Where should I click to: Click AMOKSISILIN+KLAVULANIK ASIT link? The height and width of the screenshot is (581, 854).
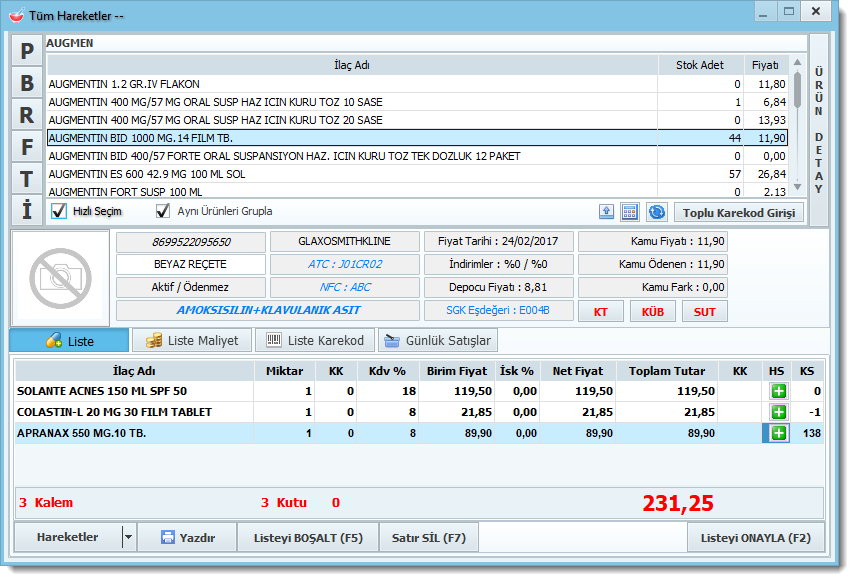[268, 310]
